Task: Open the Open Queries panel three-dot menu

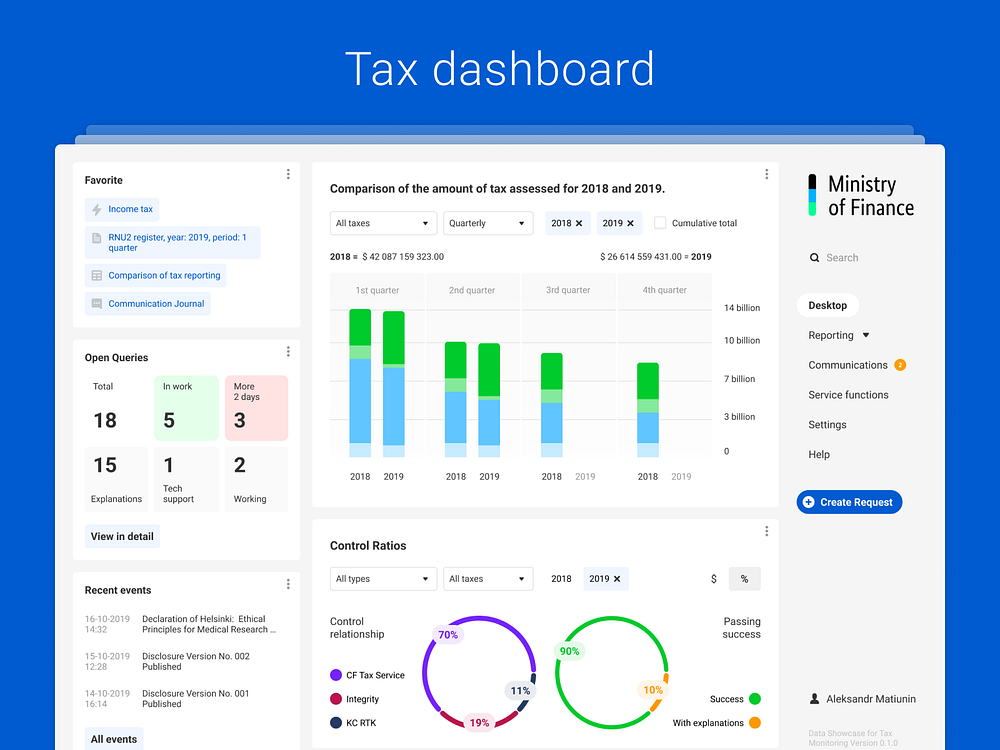Action: [288, 351]
